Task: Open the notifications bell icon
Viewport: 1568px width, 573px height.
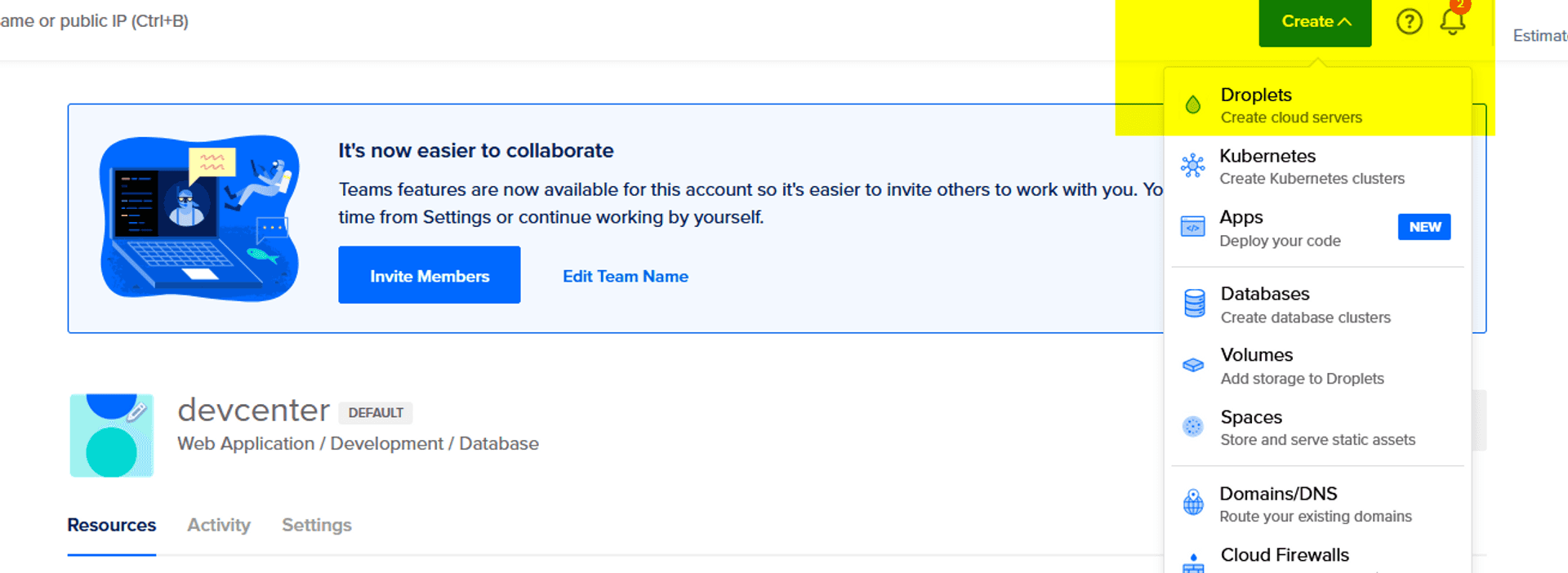Action: [1453, 20]
